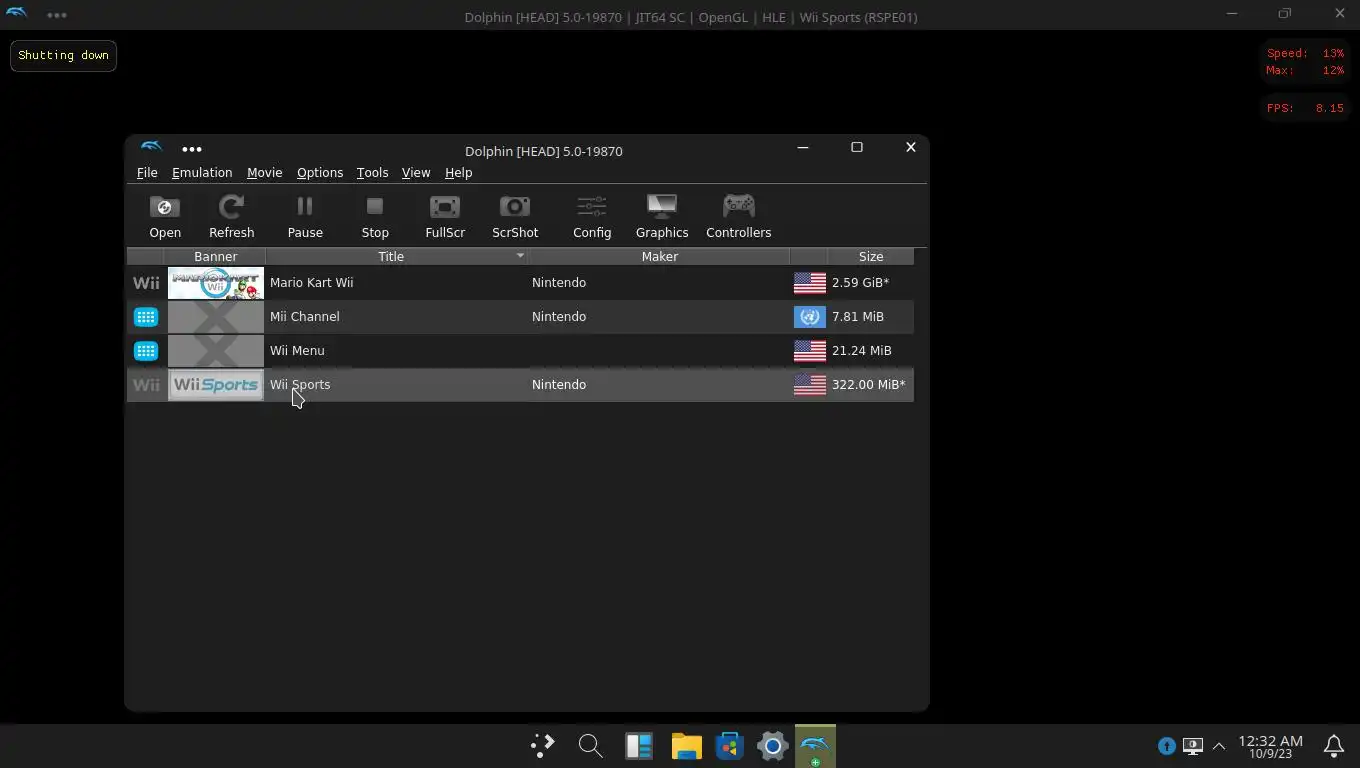The width and height of the screenshot is (1360, 768).
Task: Click the display tray icon
Action: [1192, 746]
